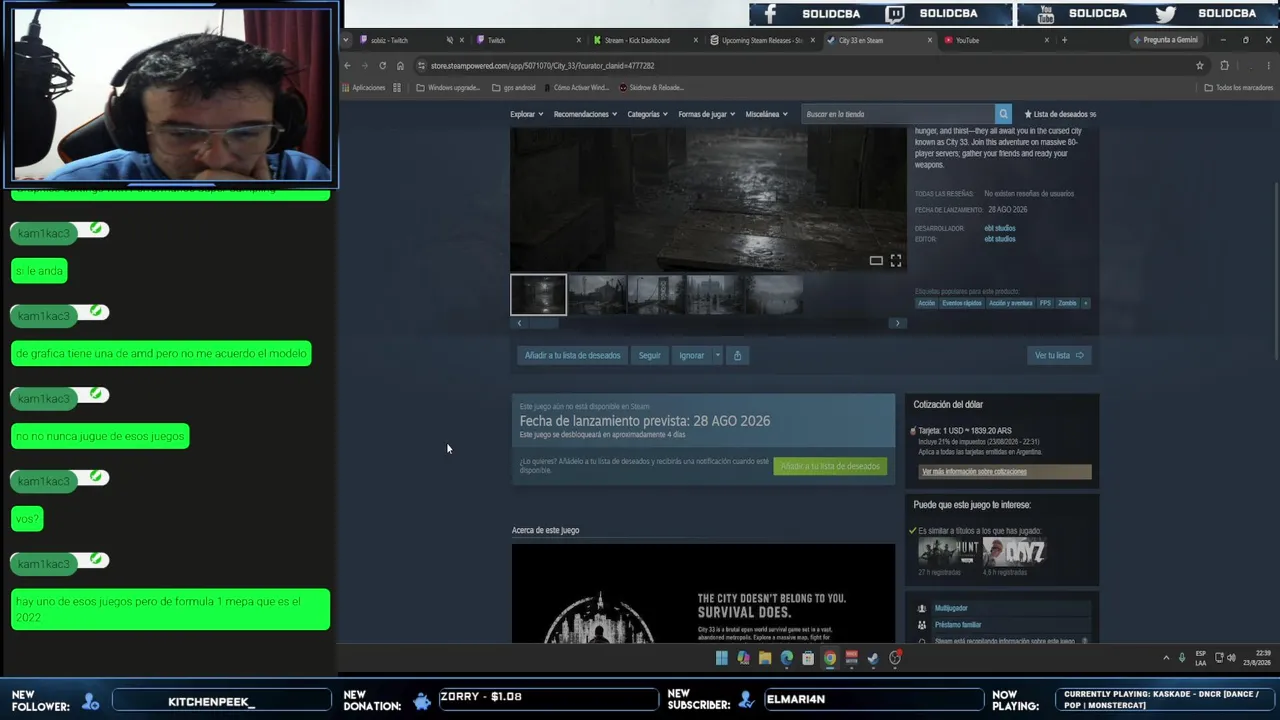Image resolution: width=1280 pixels, height=720 pixels.
Task: Open the Multijugador feature link
Action: tap(951, 608)
